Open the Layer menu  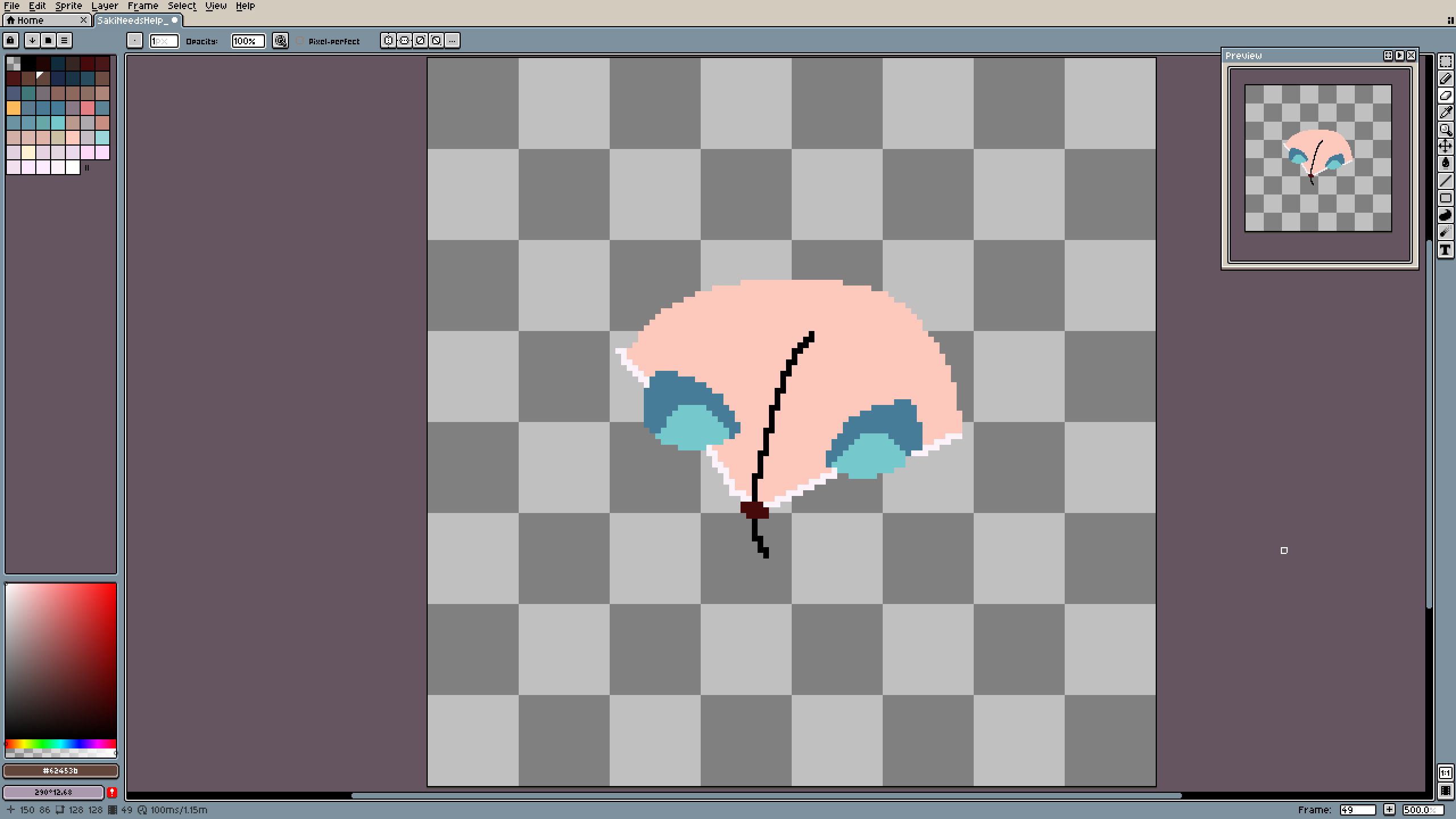click(x=105, y=6)
